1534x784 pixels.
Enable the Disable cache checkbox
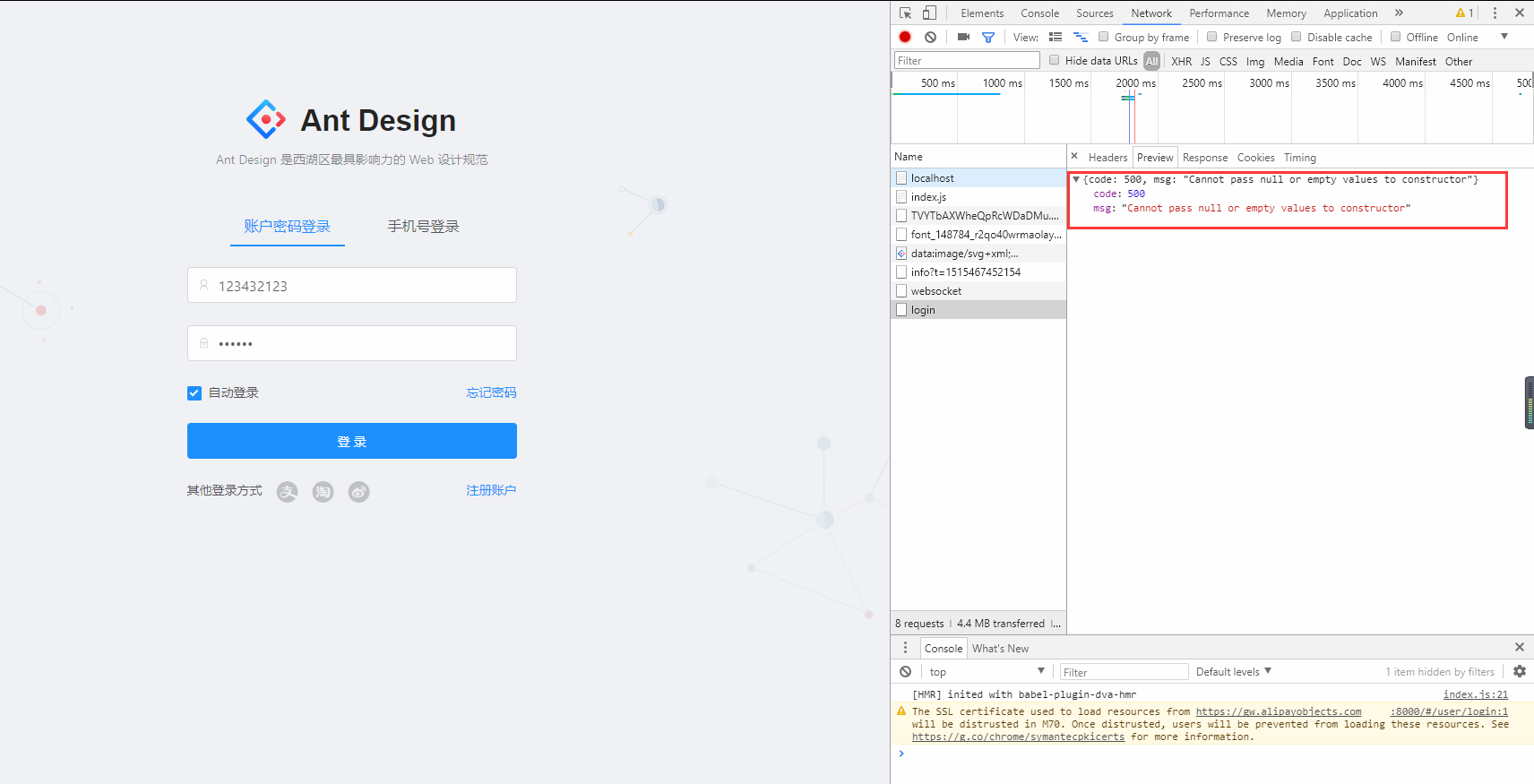pos(1296,37)
